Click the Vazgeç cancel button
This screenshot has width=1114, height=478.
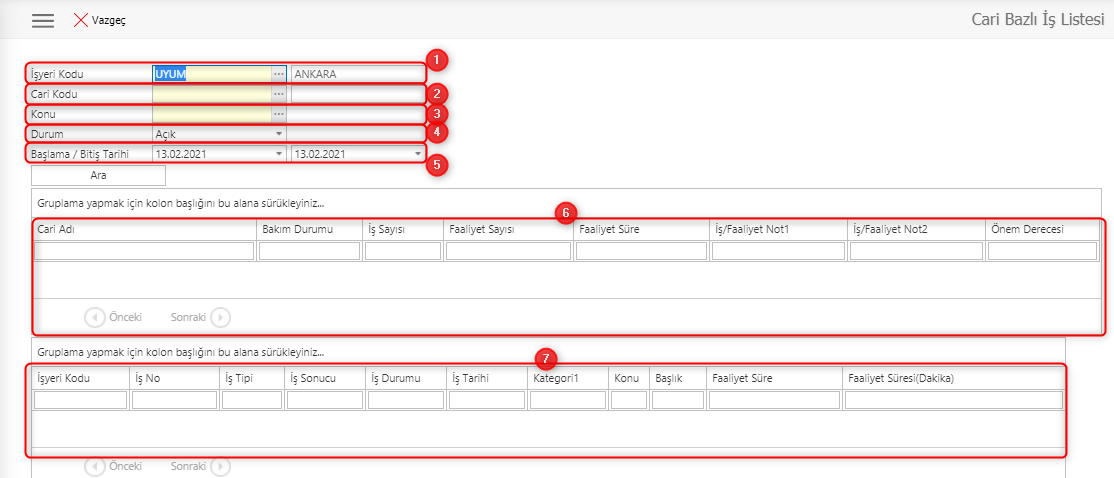(x=99, y=20)
